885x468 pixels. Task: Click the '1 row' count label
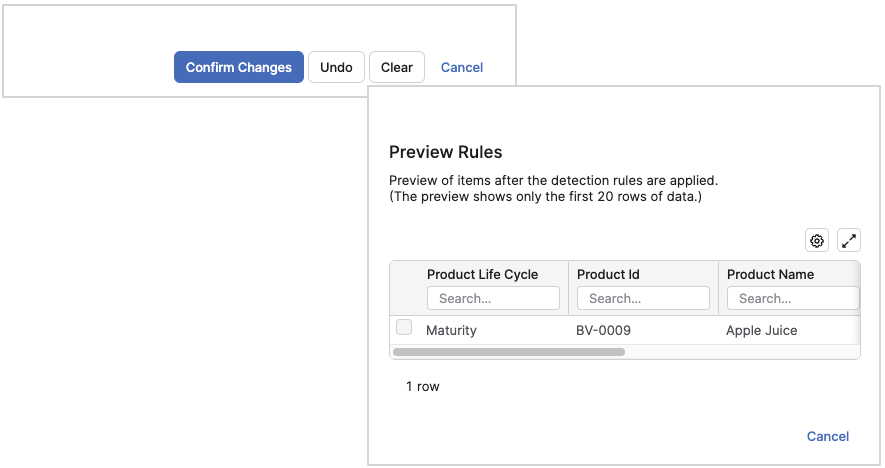pos(422,386)
